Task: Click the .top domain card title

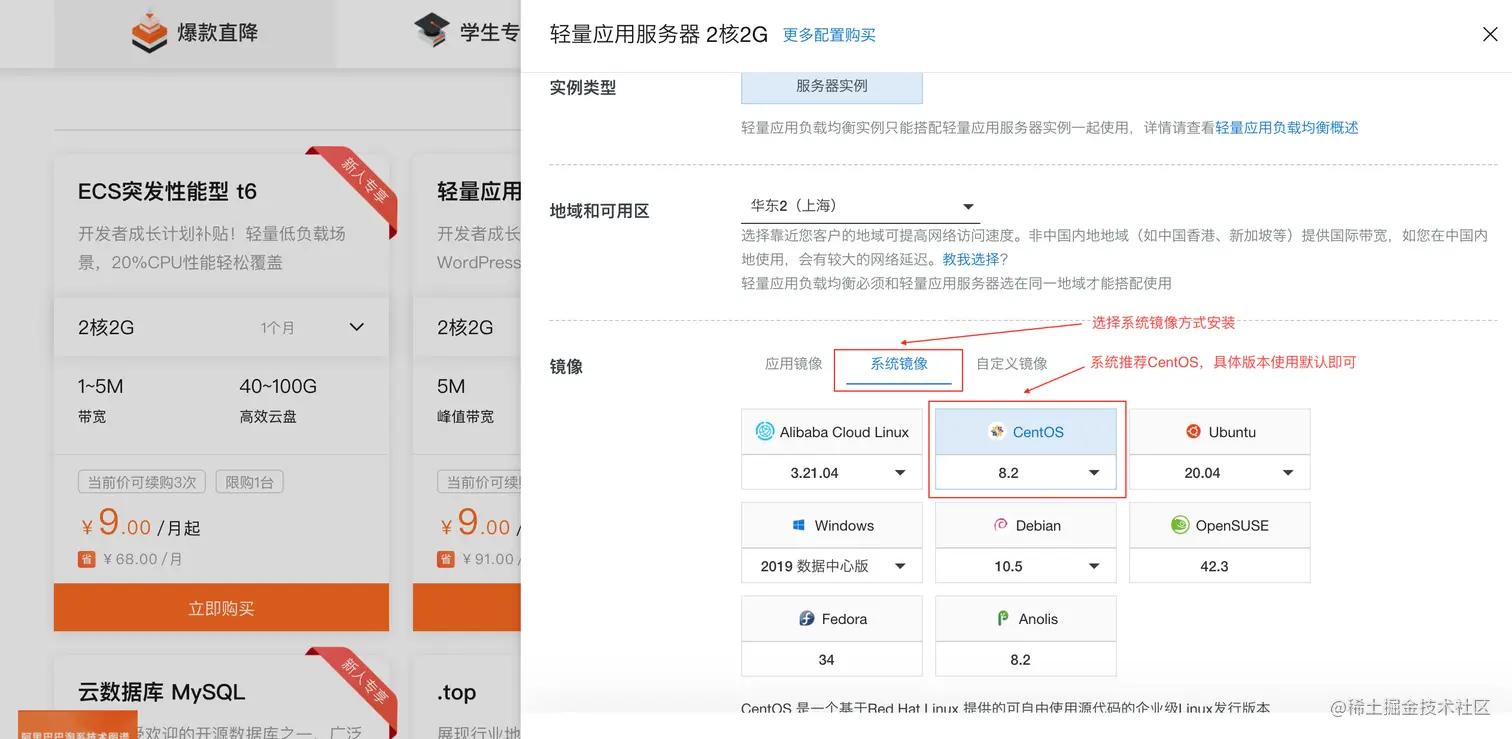Action: 457,692
